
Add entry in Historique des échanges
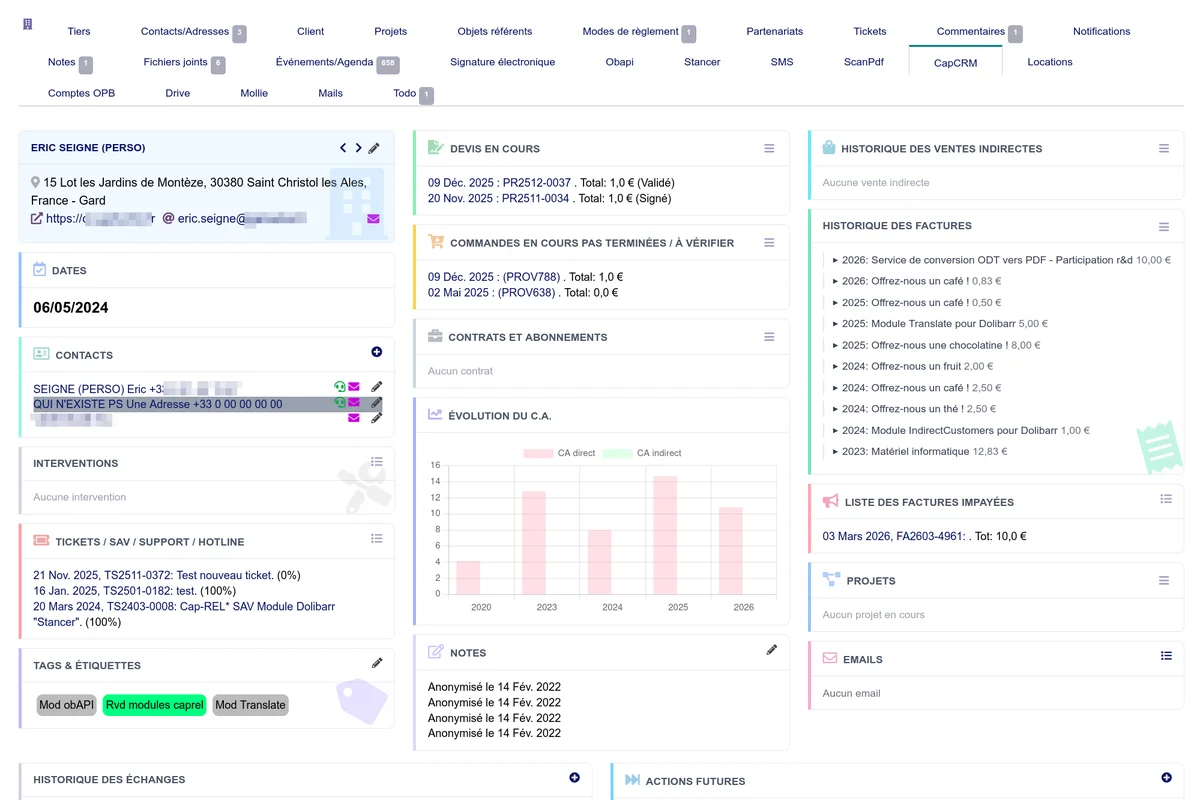pos(574,778)
